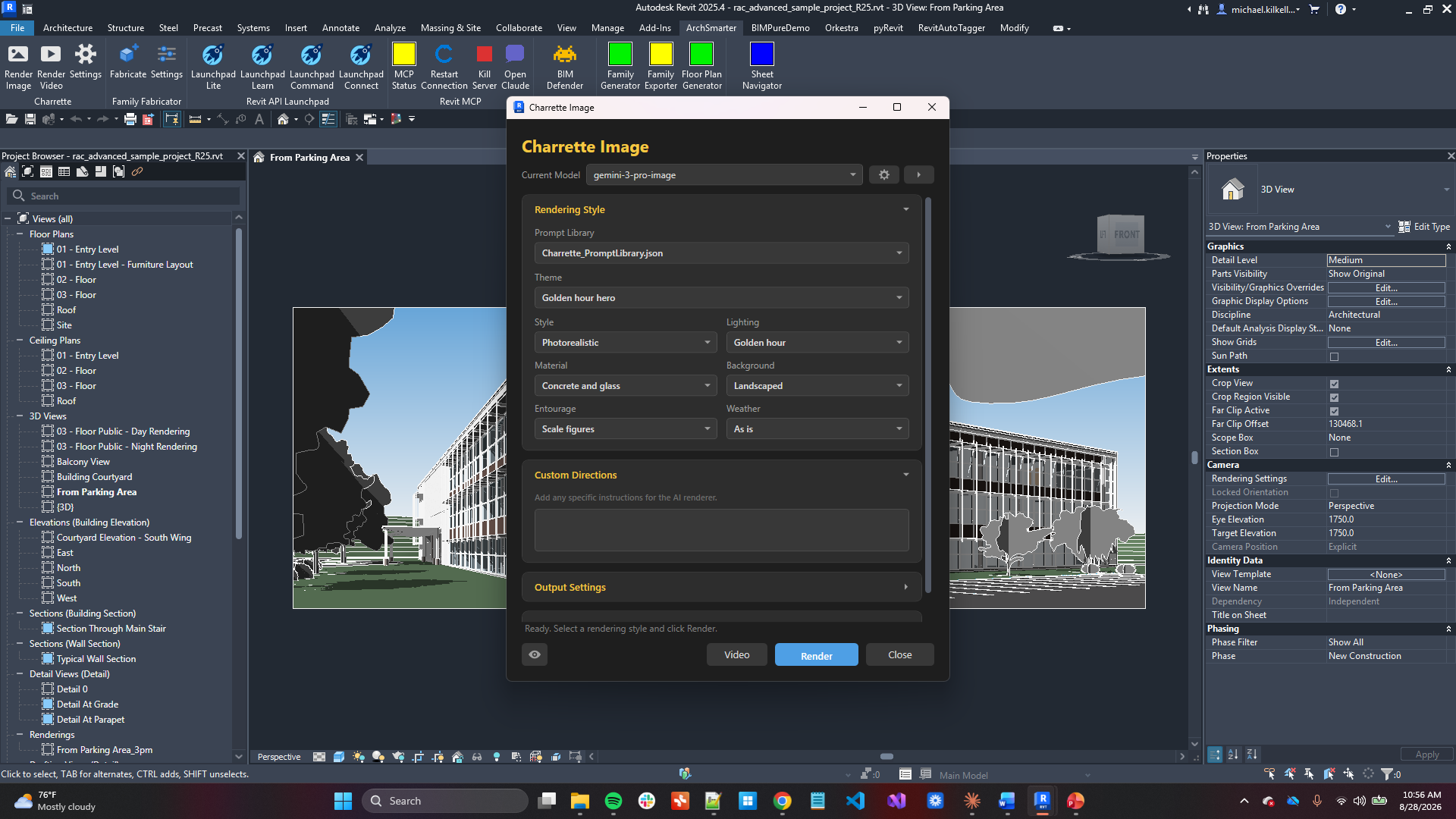Click the Print icon in quick access toolbar
The width and height of the screenshot is (1456, 819).
[130, 119]
